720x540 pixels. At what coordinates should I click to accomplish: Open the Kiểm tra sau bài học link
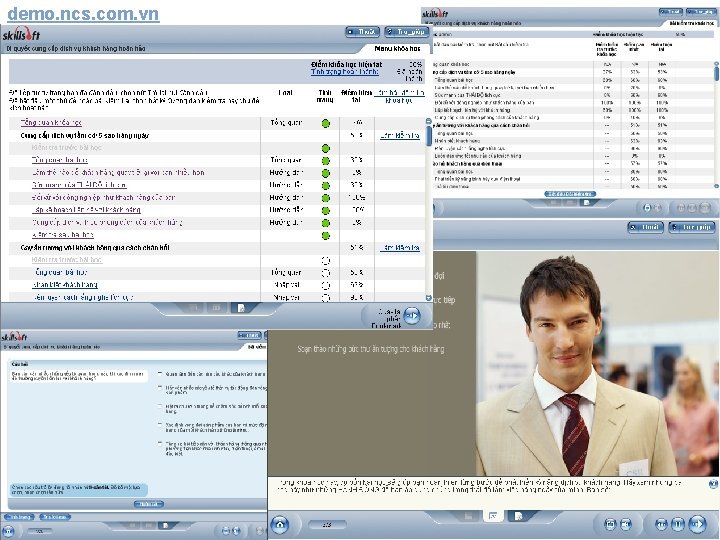(63, 235)
